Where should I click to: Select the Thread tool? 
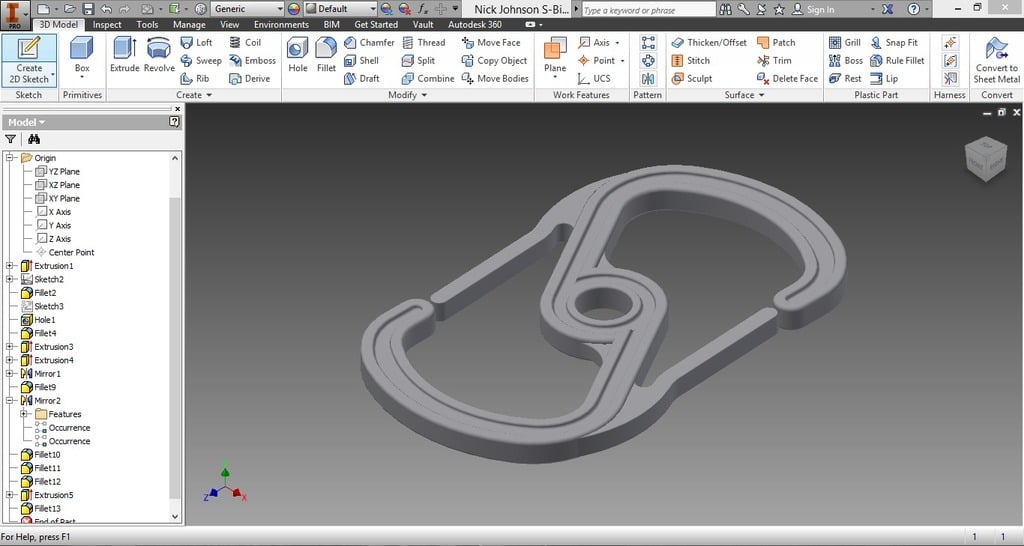[x=424, y=42]
